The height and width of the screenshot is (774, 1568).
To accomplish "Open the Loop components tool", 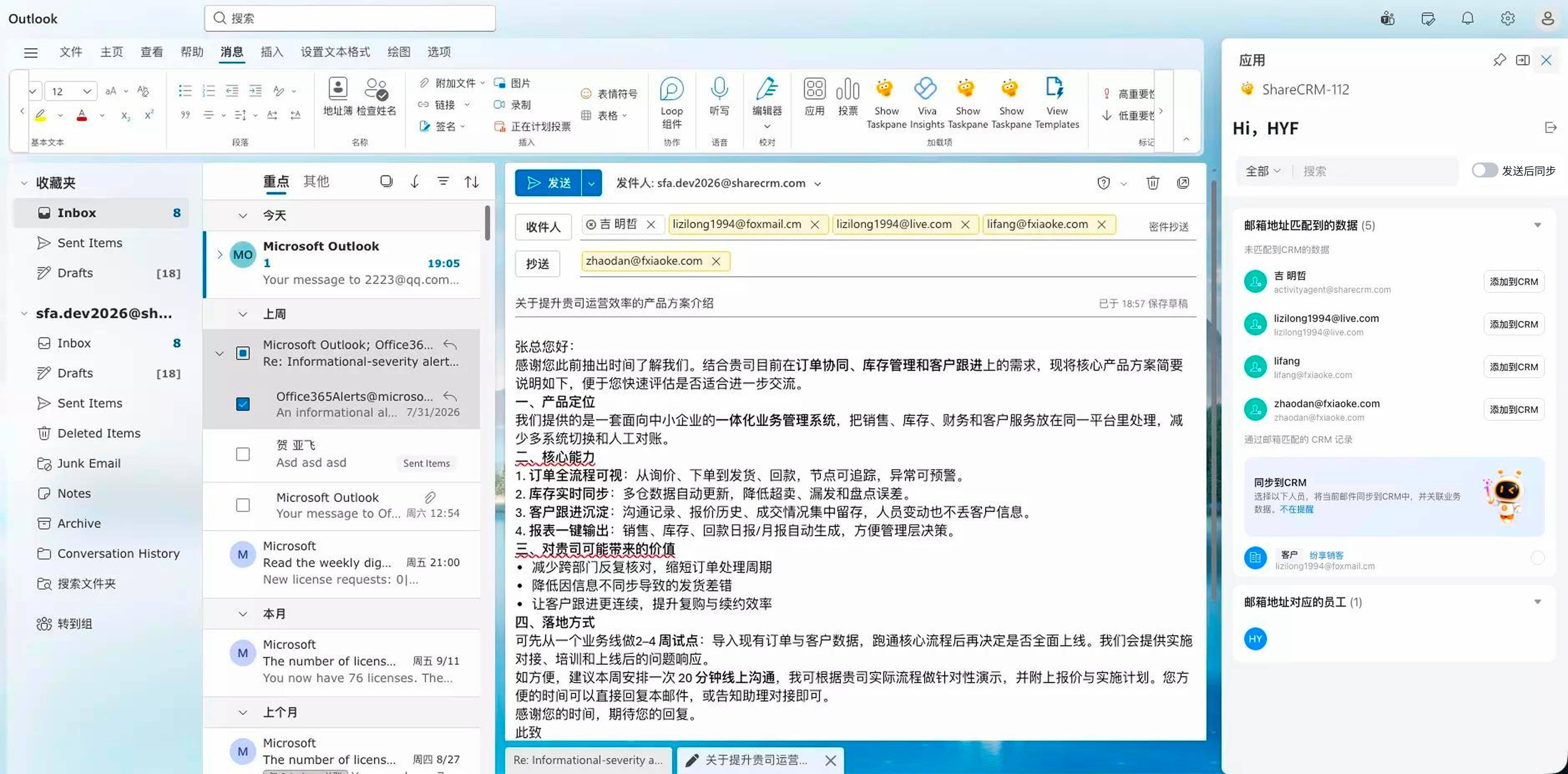I will pyautogui.click(x=671, y=103).
